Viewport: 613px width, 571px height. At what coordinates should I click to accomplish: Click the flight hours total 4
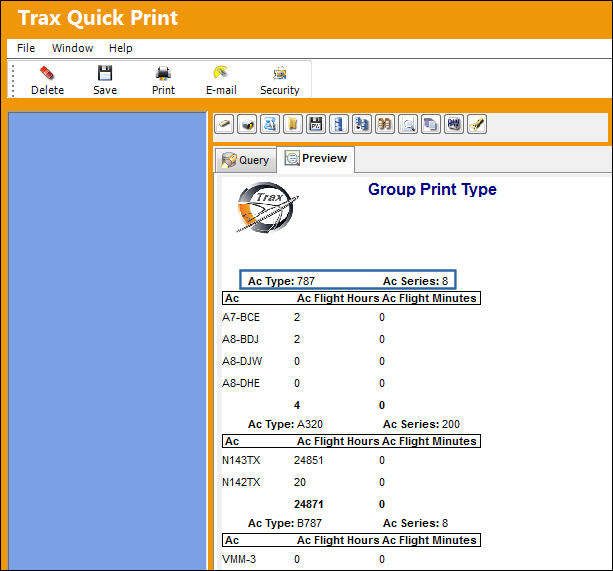pos(297,405)
